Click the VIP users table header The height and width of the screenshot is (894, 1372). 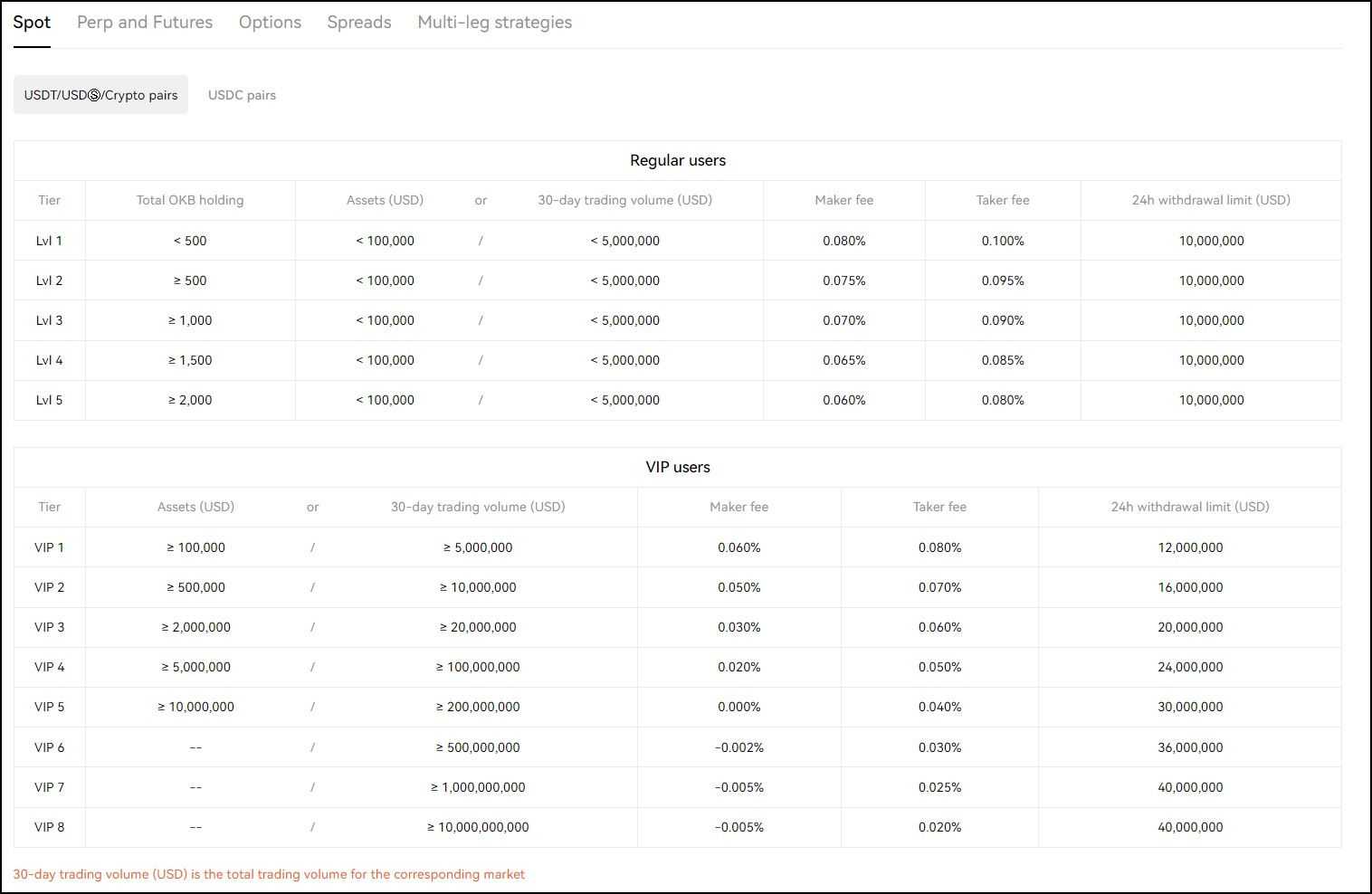point(678,467)
